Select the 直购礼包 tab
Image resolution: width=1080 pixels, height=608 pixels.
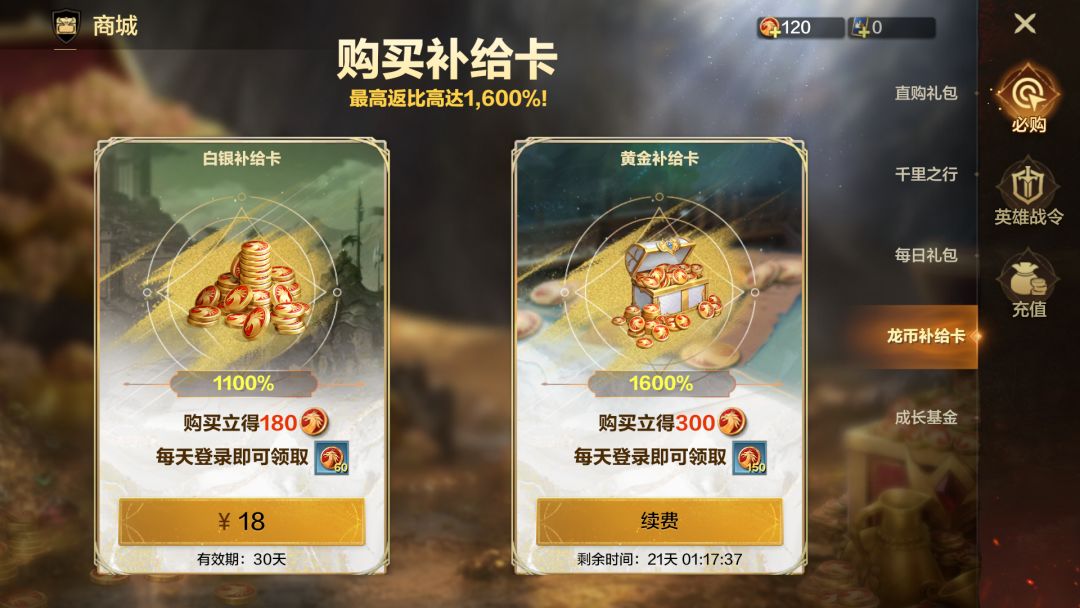[926, 93]
